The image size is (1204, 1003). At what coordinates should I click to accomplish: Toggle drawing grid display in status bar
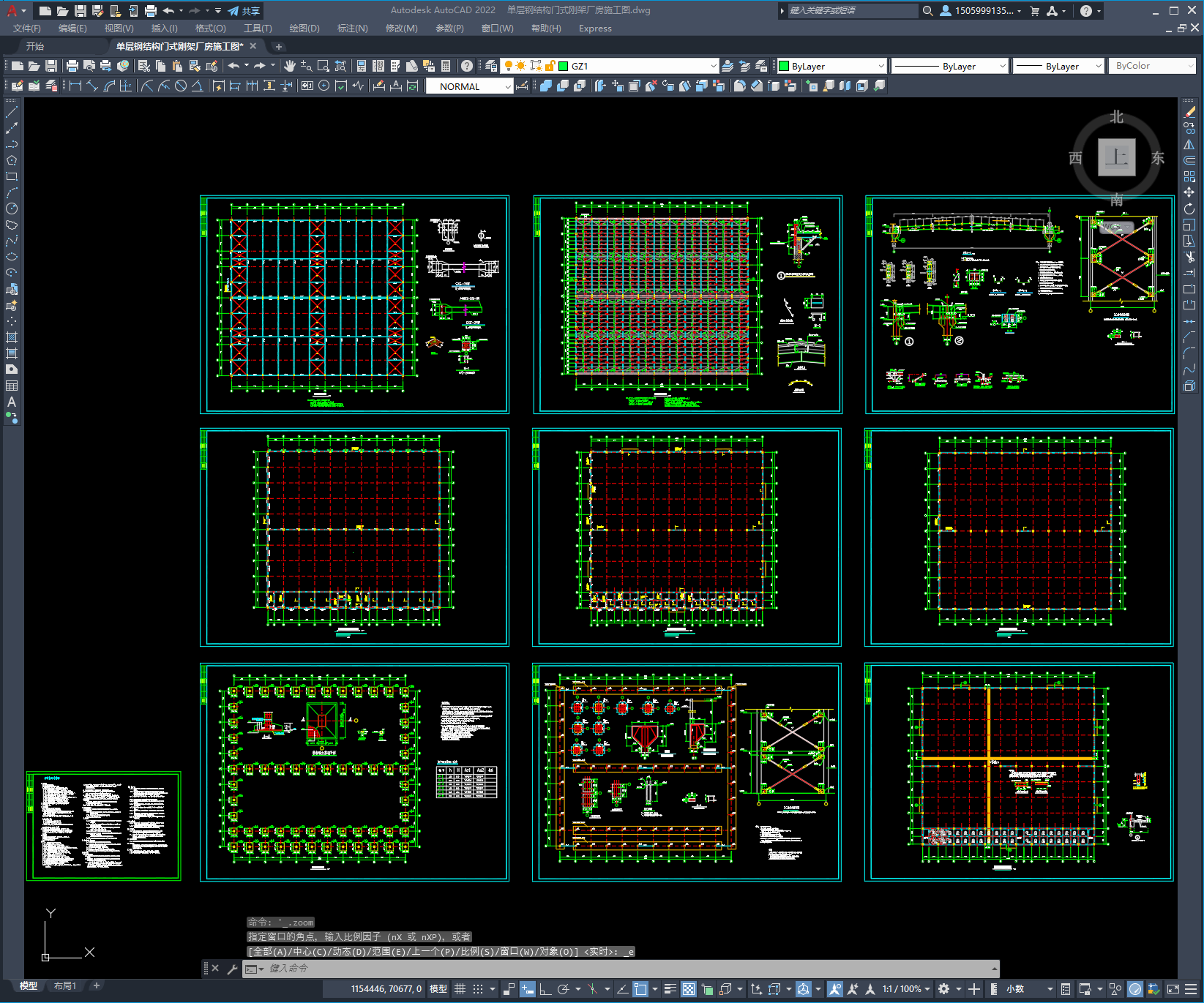point(460,989)
